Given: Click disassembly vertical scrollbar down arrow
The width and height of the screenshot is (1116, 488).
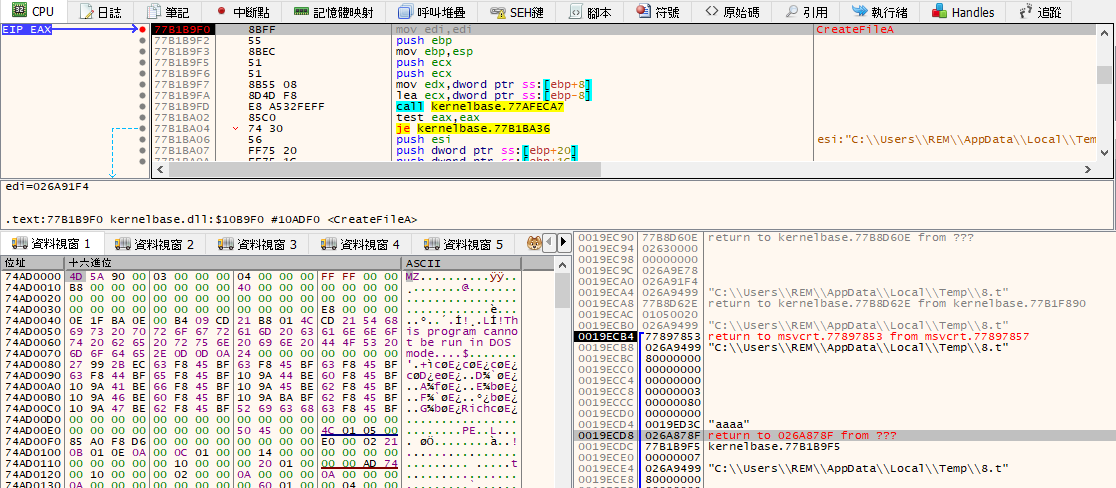Looking at the screenshot, I should pyautogui.click(x=1104, y=152).
